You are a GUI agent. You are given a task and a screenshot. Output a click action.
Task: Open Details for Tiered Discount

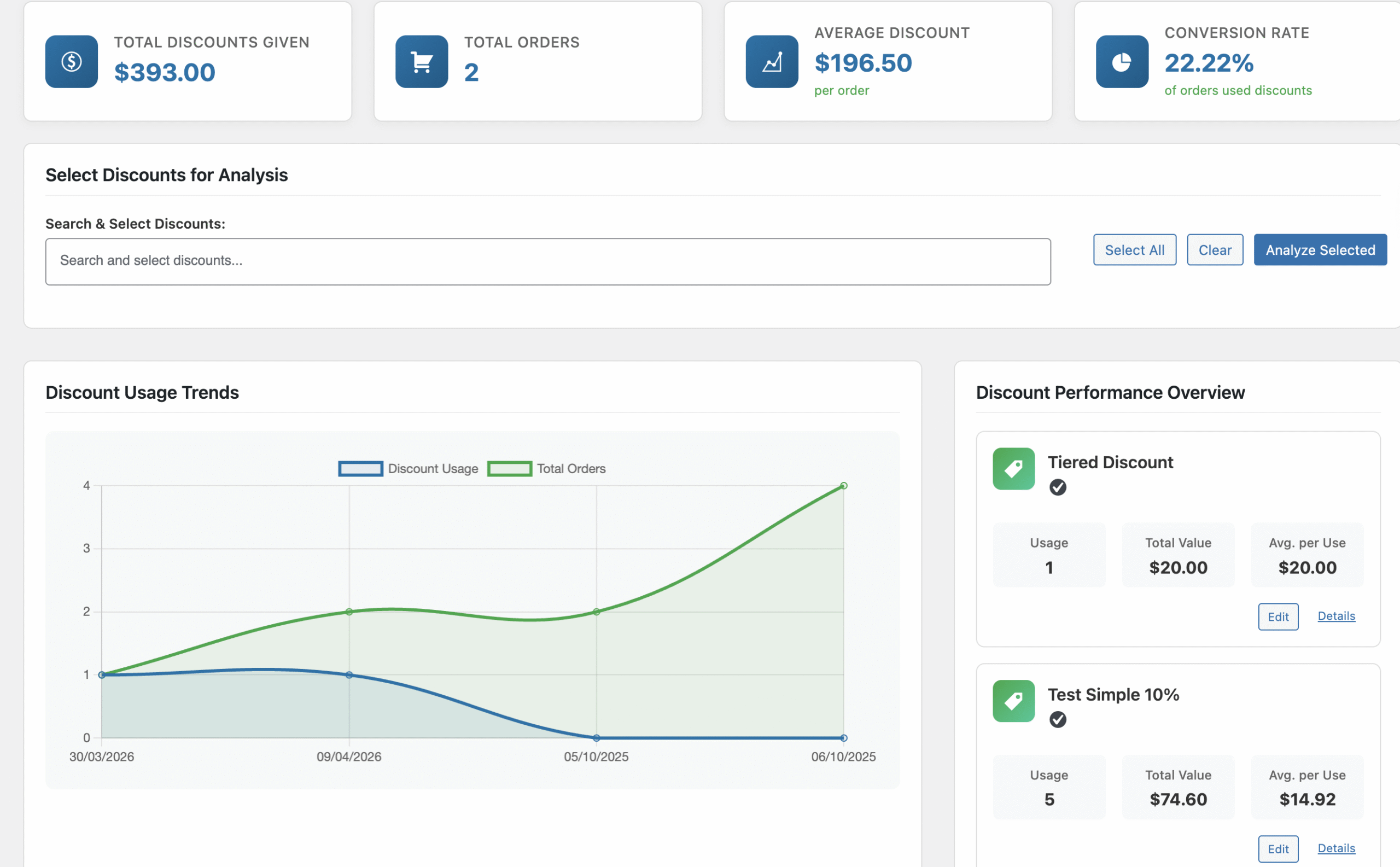pyautogui.click(x=1336, y=616)
